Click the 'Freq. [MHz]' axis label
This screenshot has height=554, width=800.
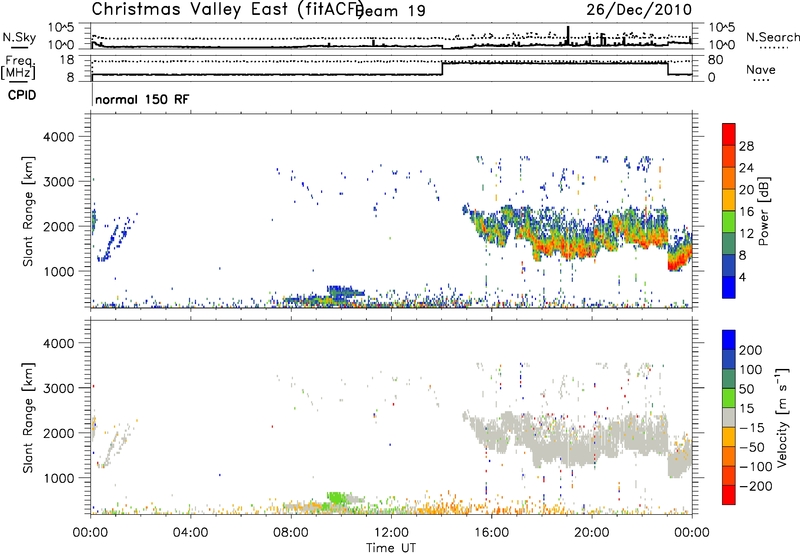click(18, 68)
